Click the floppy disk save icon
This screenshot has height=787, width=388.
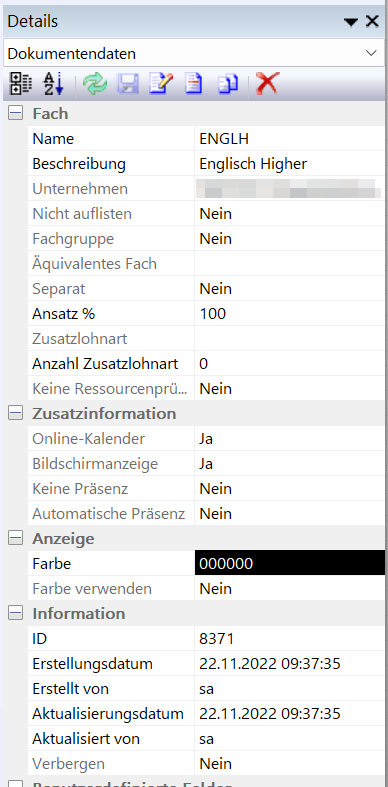(x=127, y=83)
